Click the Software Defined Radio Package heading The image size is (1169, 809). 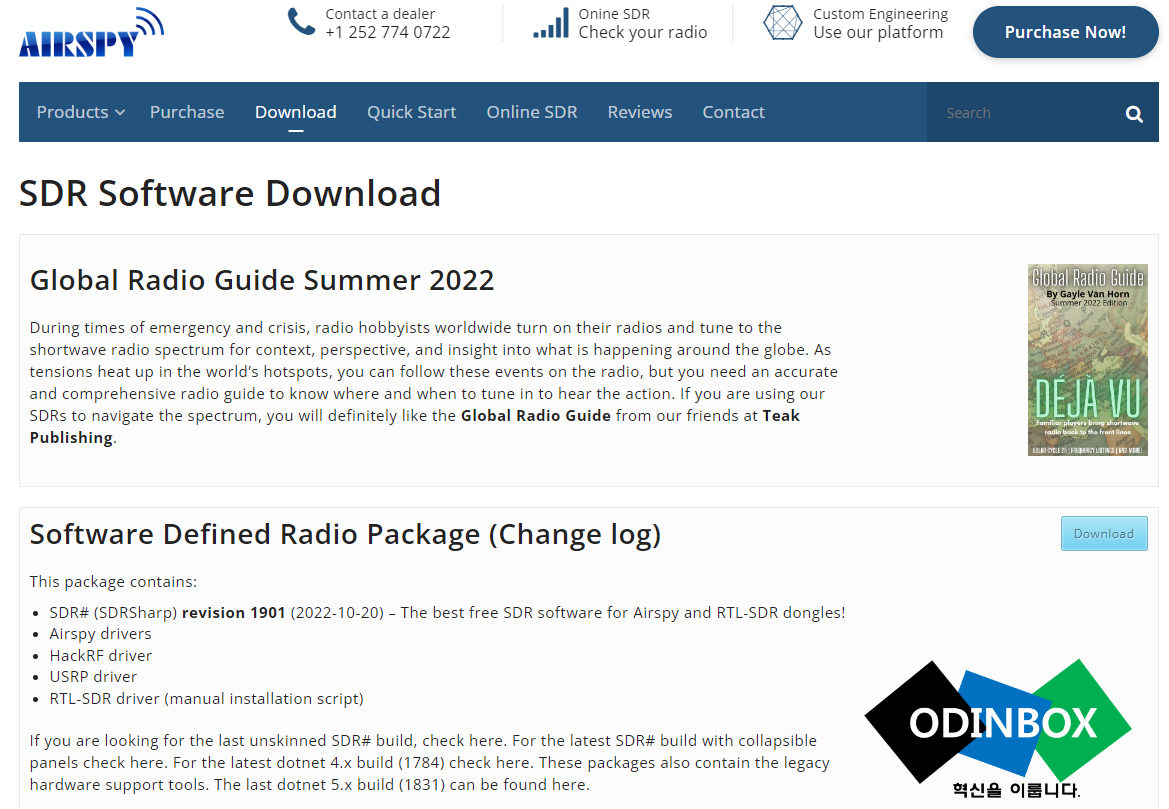click(x=345, y=535)
